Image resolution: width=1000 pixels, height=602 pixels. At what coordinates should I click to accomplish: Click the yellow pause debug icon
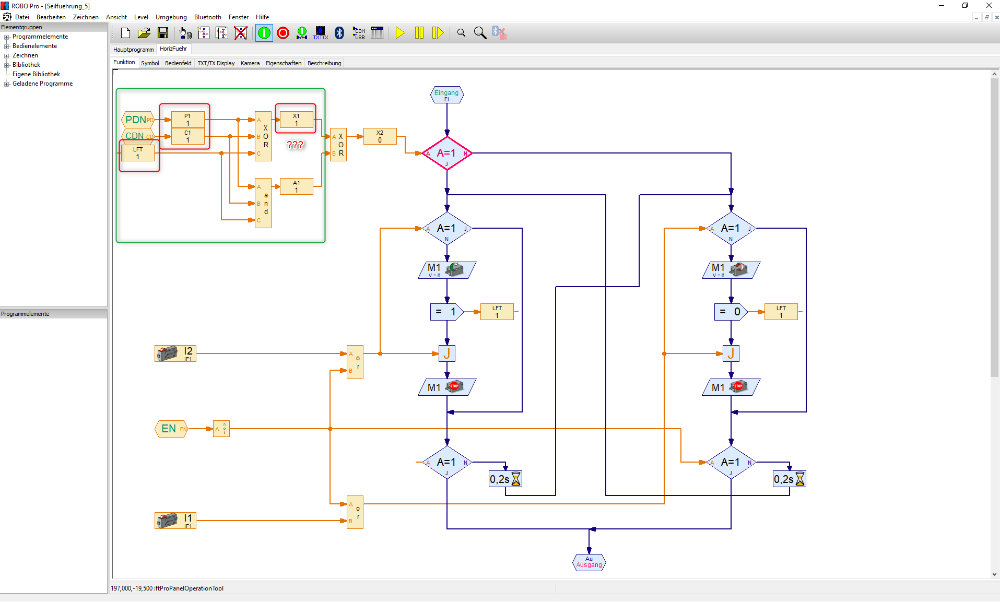click(418, 33)
